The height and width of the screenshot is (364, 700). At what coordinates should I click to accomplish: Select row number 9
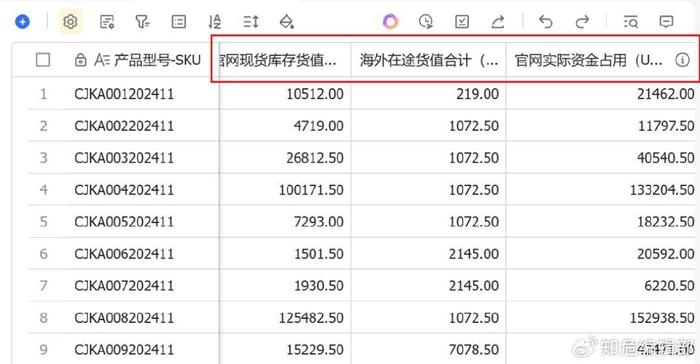[x=43, y=349]
